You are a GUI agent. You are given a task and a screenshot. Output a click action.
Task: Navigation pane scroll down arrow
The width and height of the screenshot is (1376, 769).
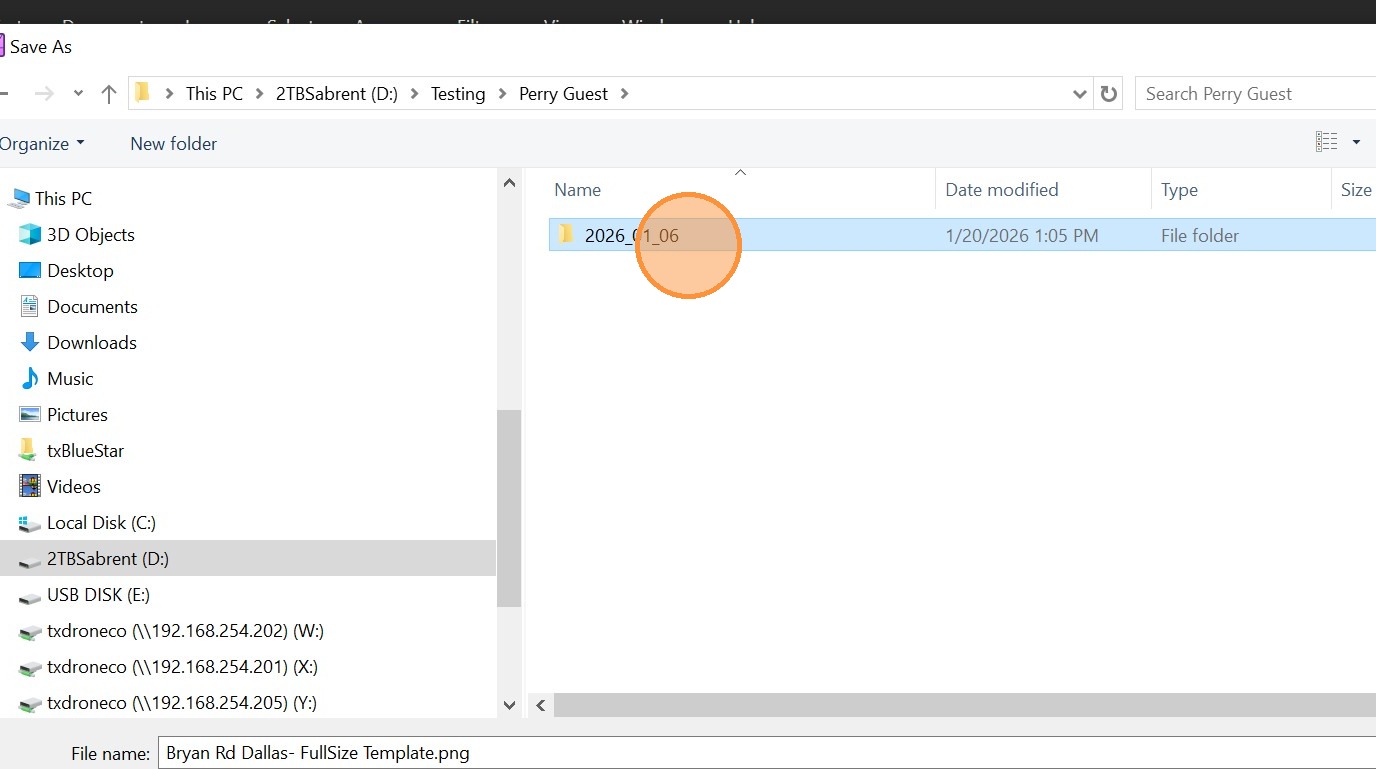click(509, 704)
